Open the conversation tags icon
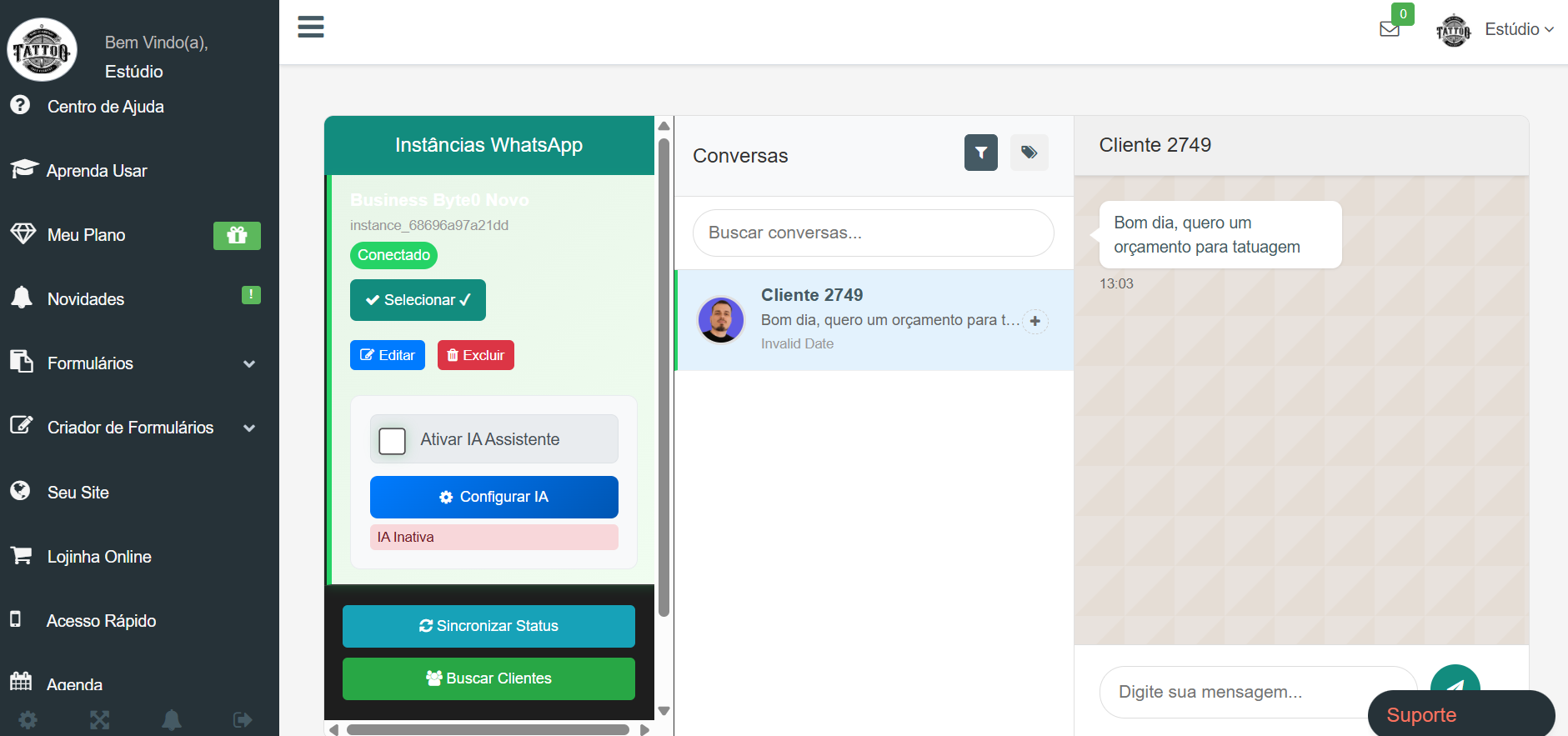This screenshot has height=736, width=1568. tap(1029, 153)
